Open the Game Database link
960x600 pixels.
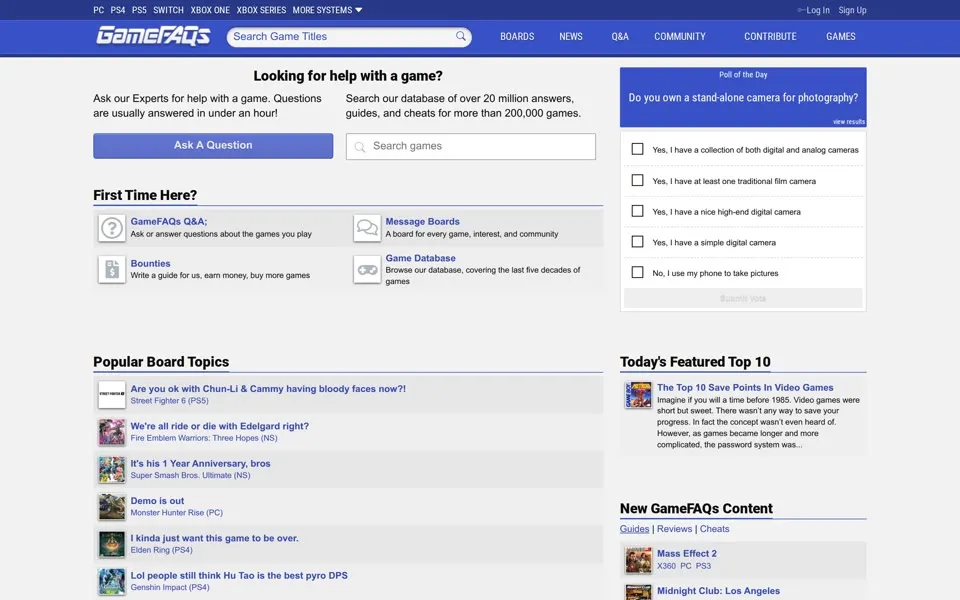tap(420, 258)
